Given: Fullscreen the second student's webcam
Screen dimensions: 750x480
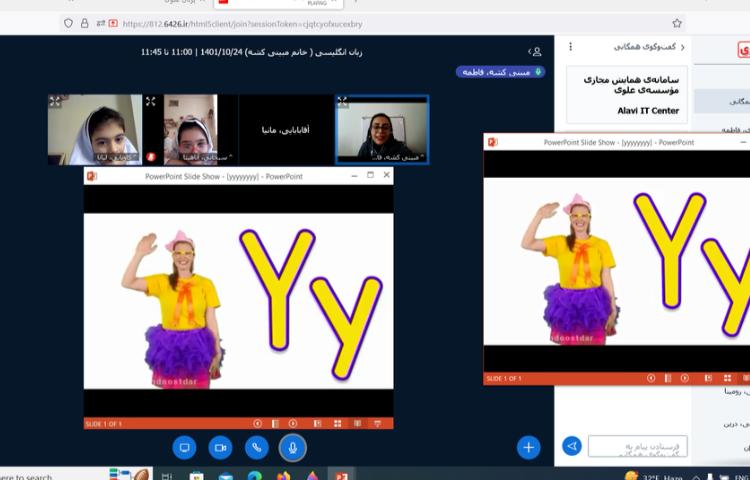Looking at the screenshot, I should [x=151, y=101].
